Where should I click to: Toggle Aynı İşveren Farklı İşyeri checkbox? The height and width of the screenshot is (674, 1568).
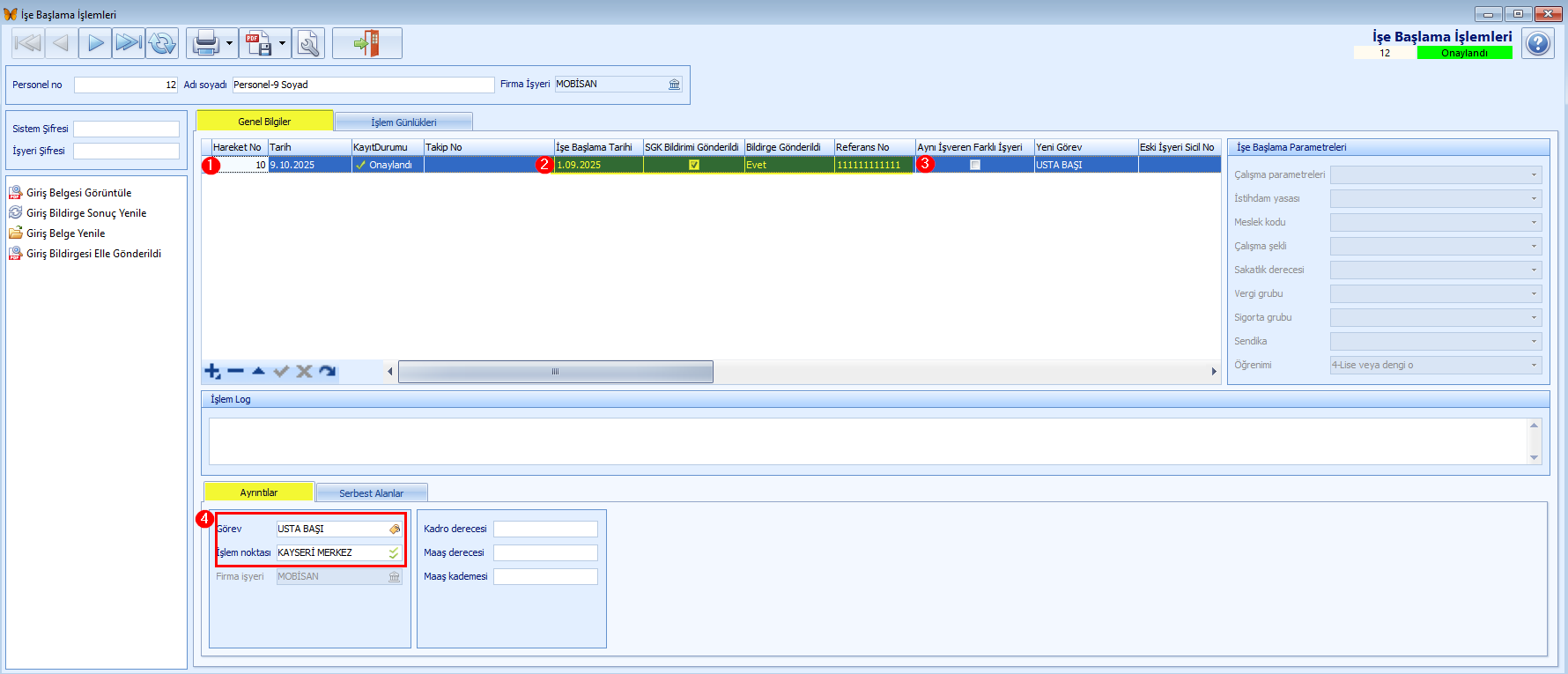click(975, 165)
